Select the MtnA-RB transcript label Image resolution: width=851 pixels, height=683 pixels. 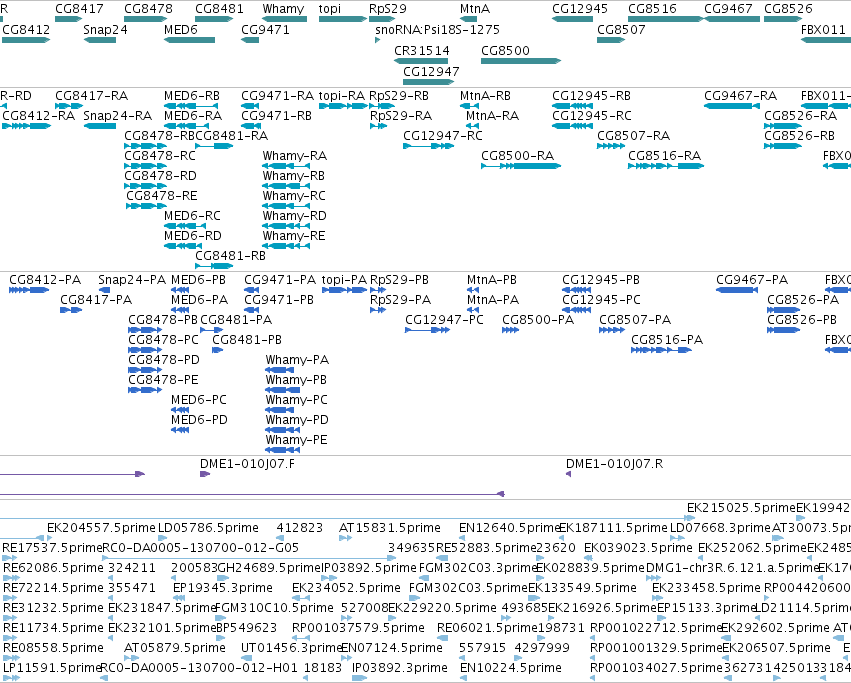(x=485, y=96)
